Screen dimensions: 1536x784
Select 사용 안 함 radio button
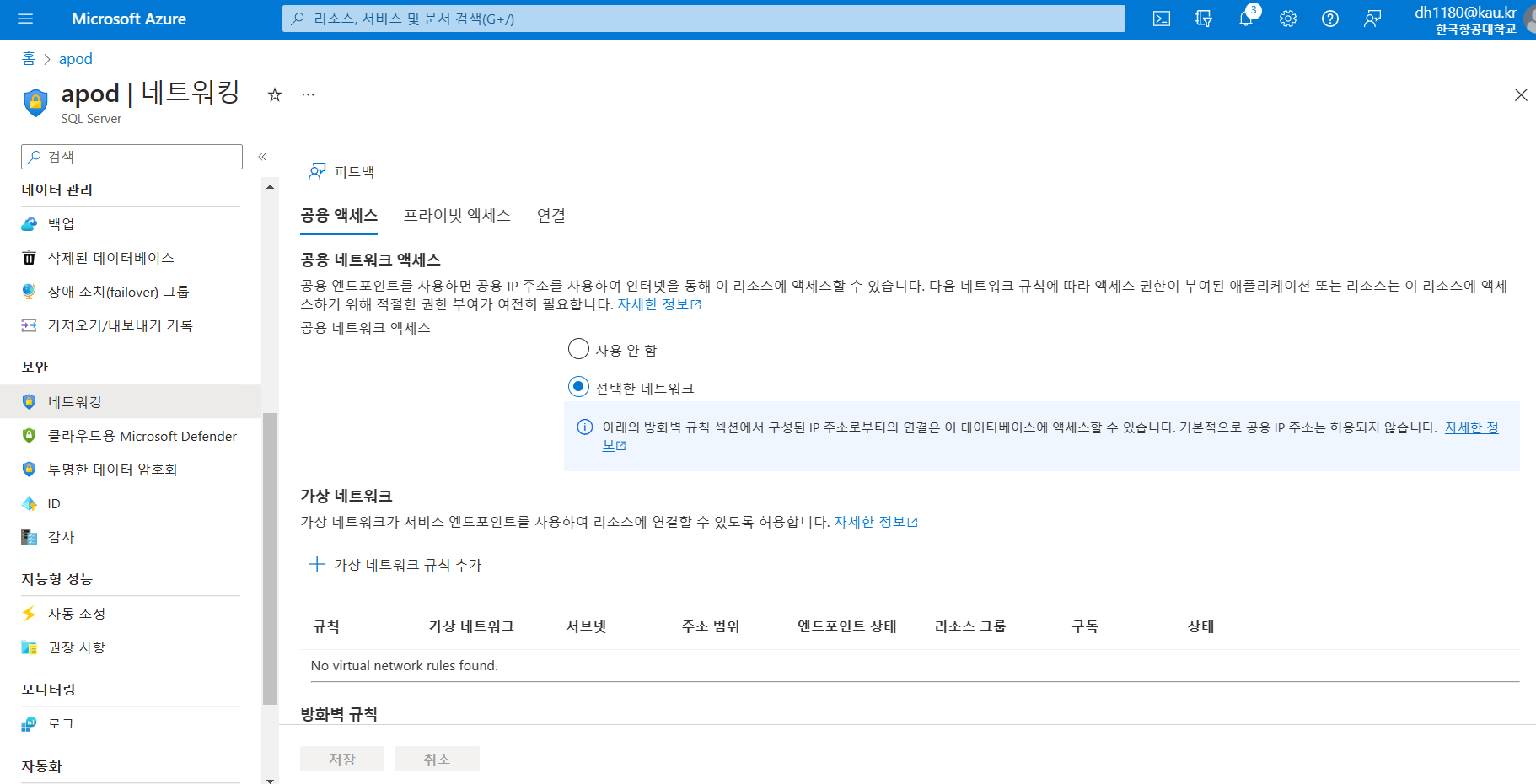578,349
